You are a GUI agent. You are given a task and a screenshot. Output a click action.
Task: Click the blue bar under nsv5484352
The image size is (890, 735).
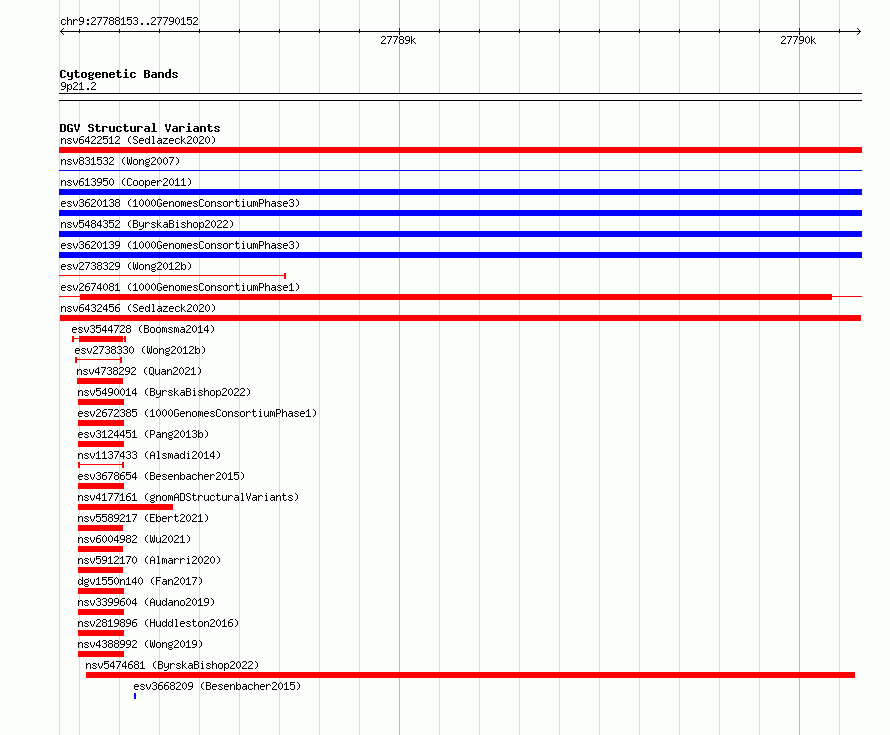click(460, 234)
